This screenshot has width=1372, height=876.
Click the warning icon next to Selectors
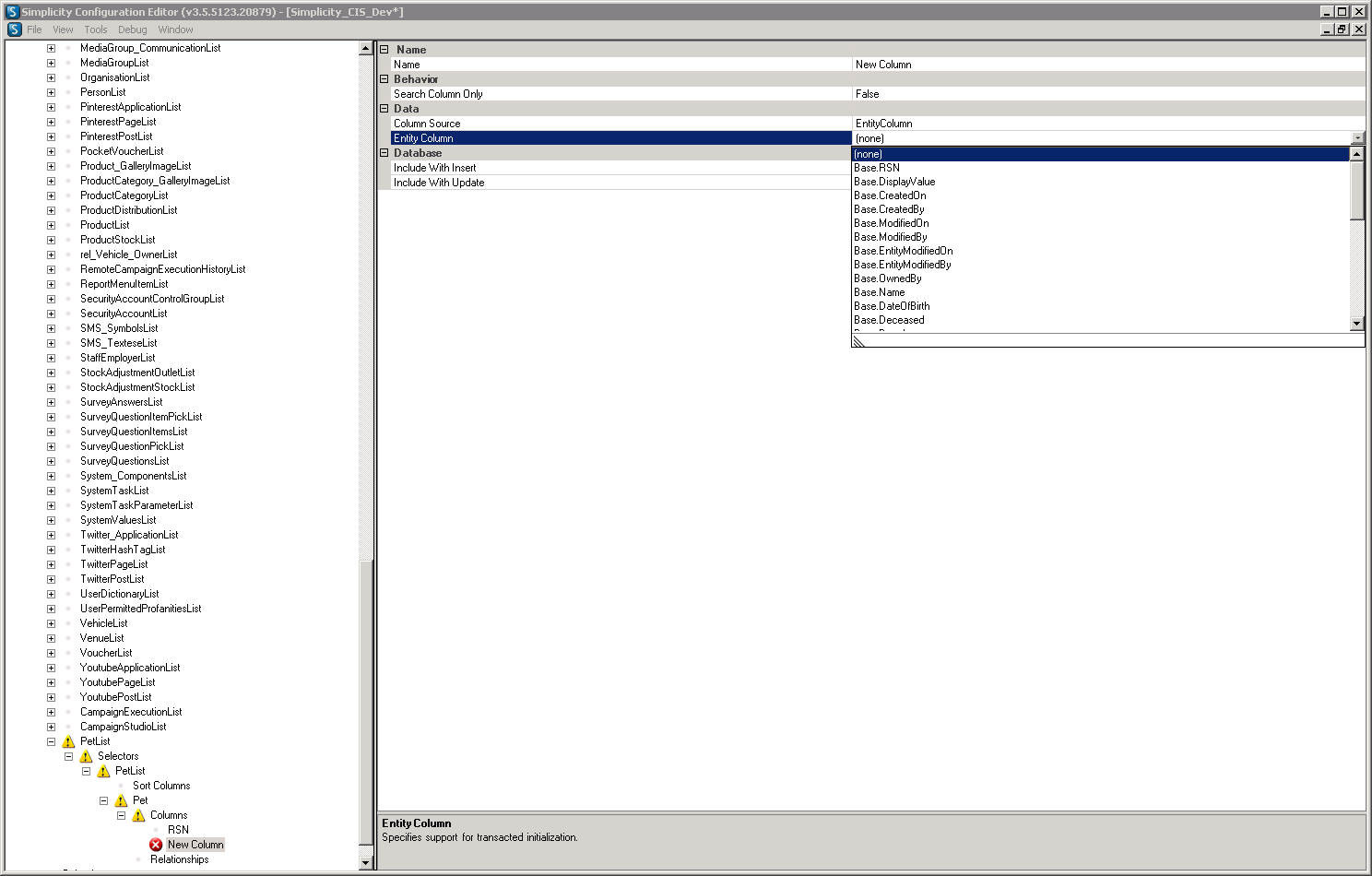[x=86, y=756]
